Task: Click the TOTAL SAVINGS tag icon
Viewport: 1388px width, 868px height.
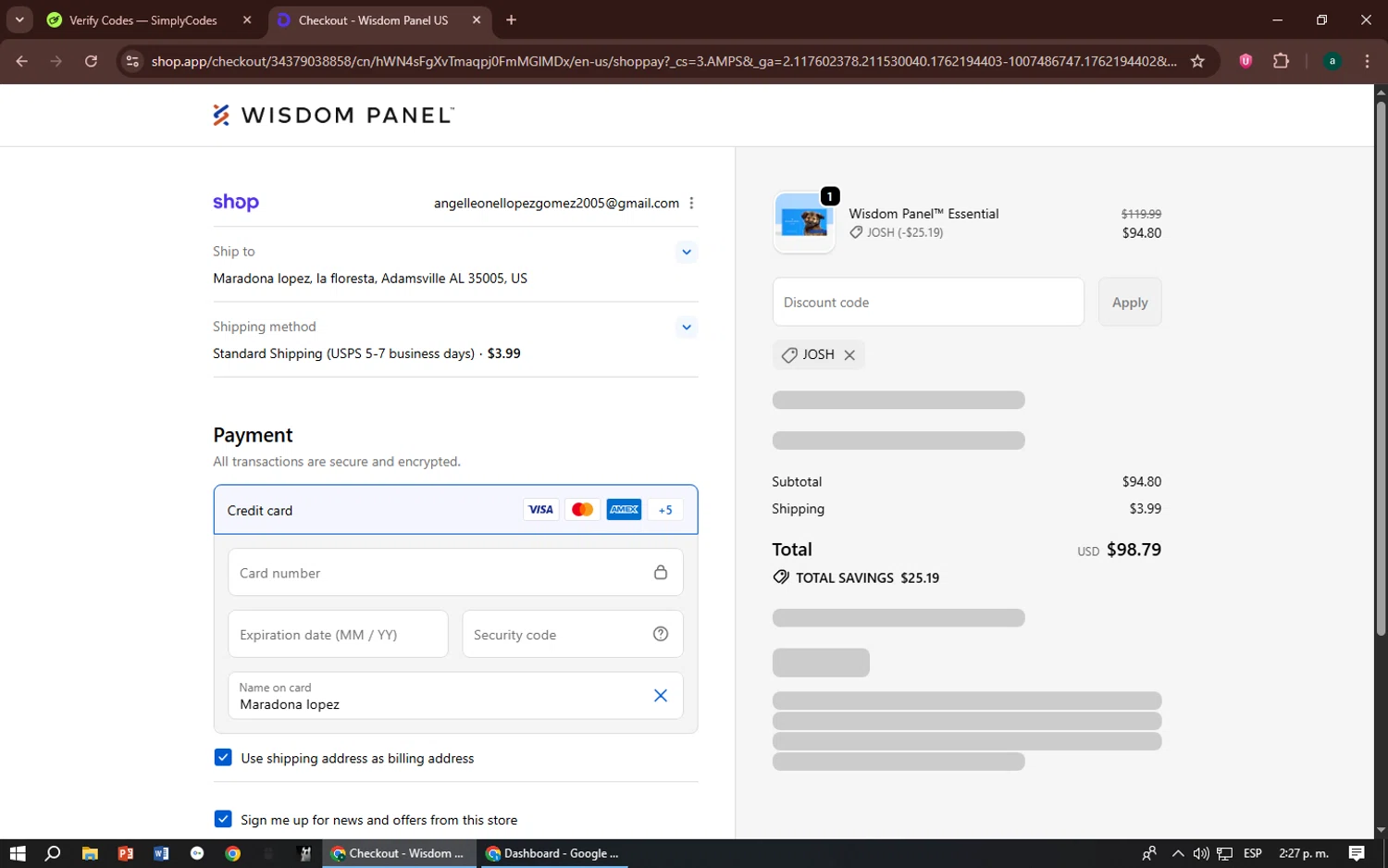Action: coord(781,577)
